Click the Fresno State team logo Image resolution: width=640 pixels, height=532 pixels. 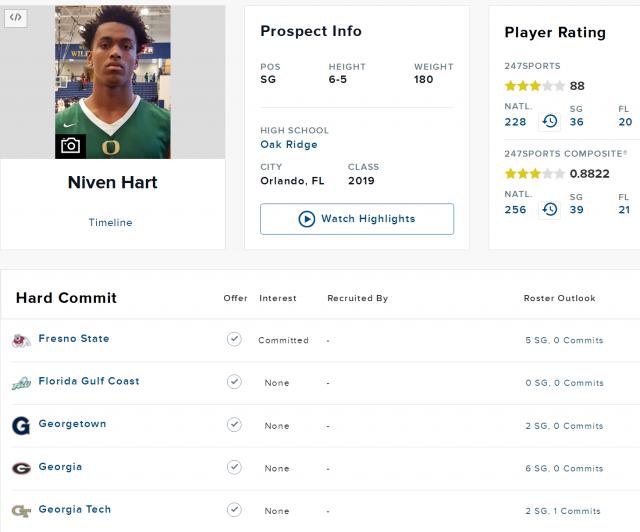pyautogui.click(x=21, y=340)
